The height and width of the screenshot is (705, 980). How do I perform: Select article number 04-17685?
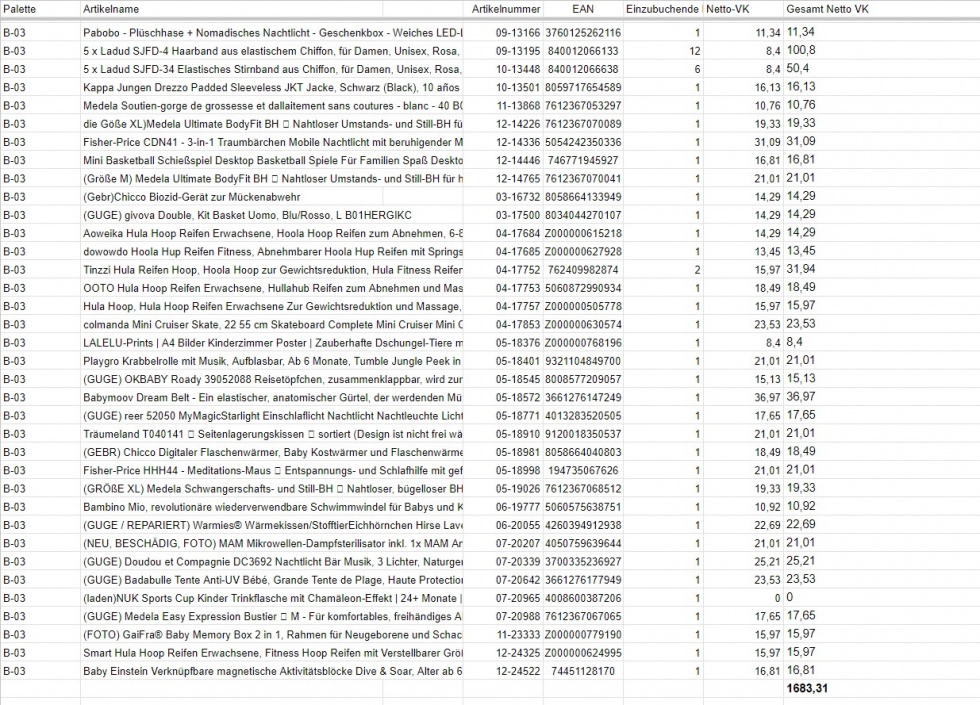(518, 251)
